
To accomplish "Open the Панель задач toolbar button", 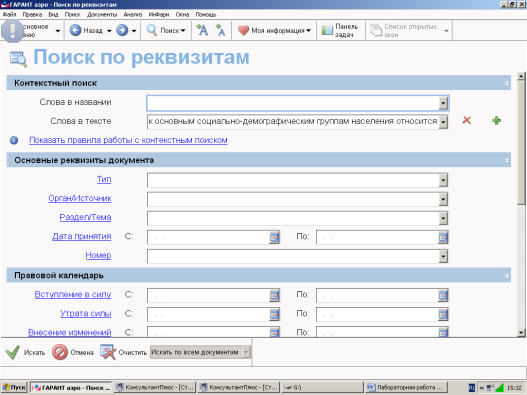I will tap(340, 30).
